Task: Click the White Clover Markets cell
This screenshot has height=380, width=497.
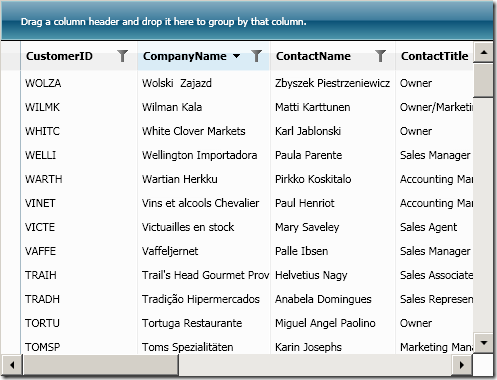Action: tap(204, 131)
